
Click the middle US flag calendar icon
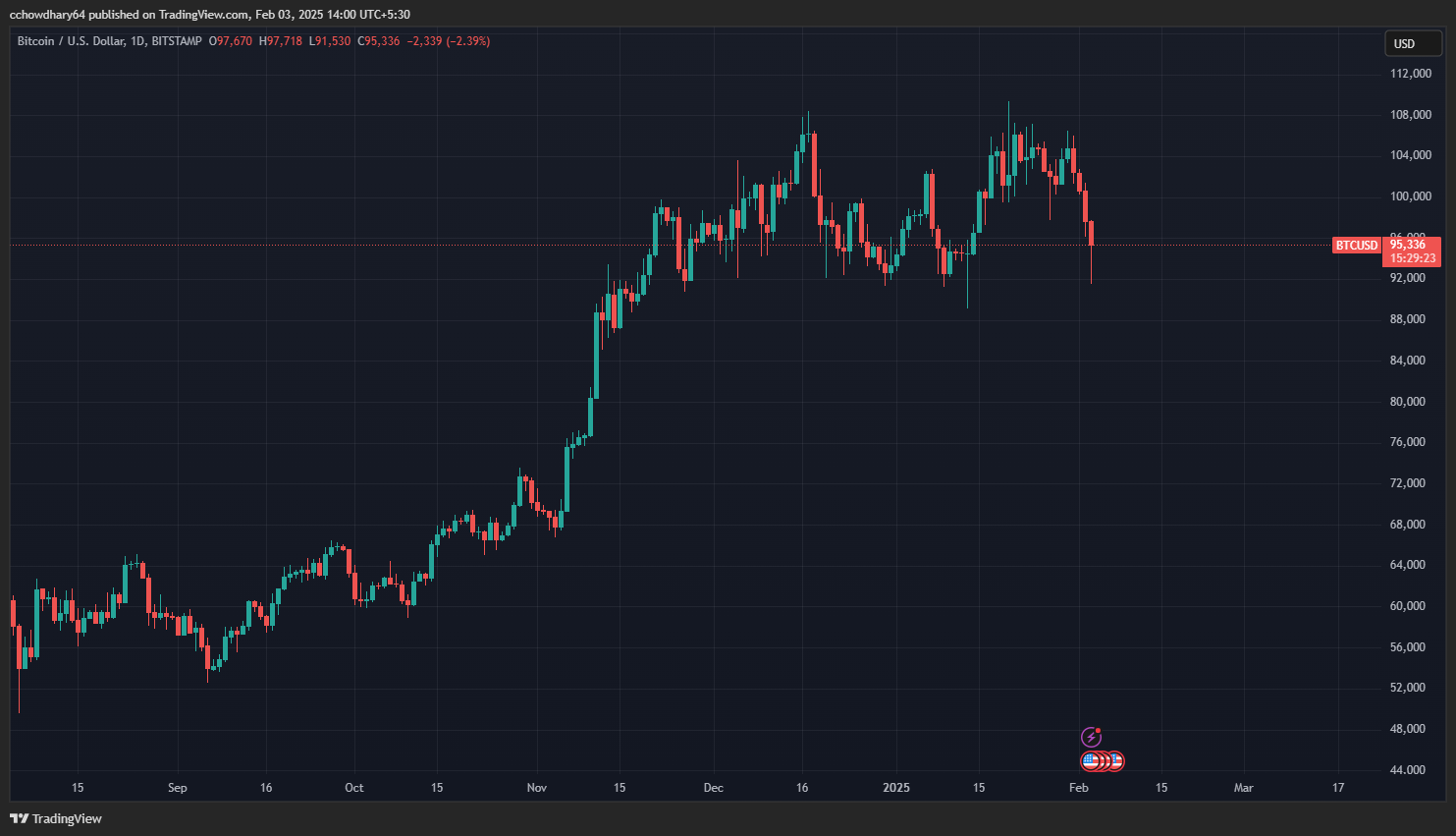click(x=1104, y=761)
